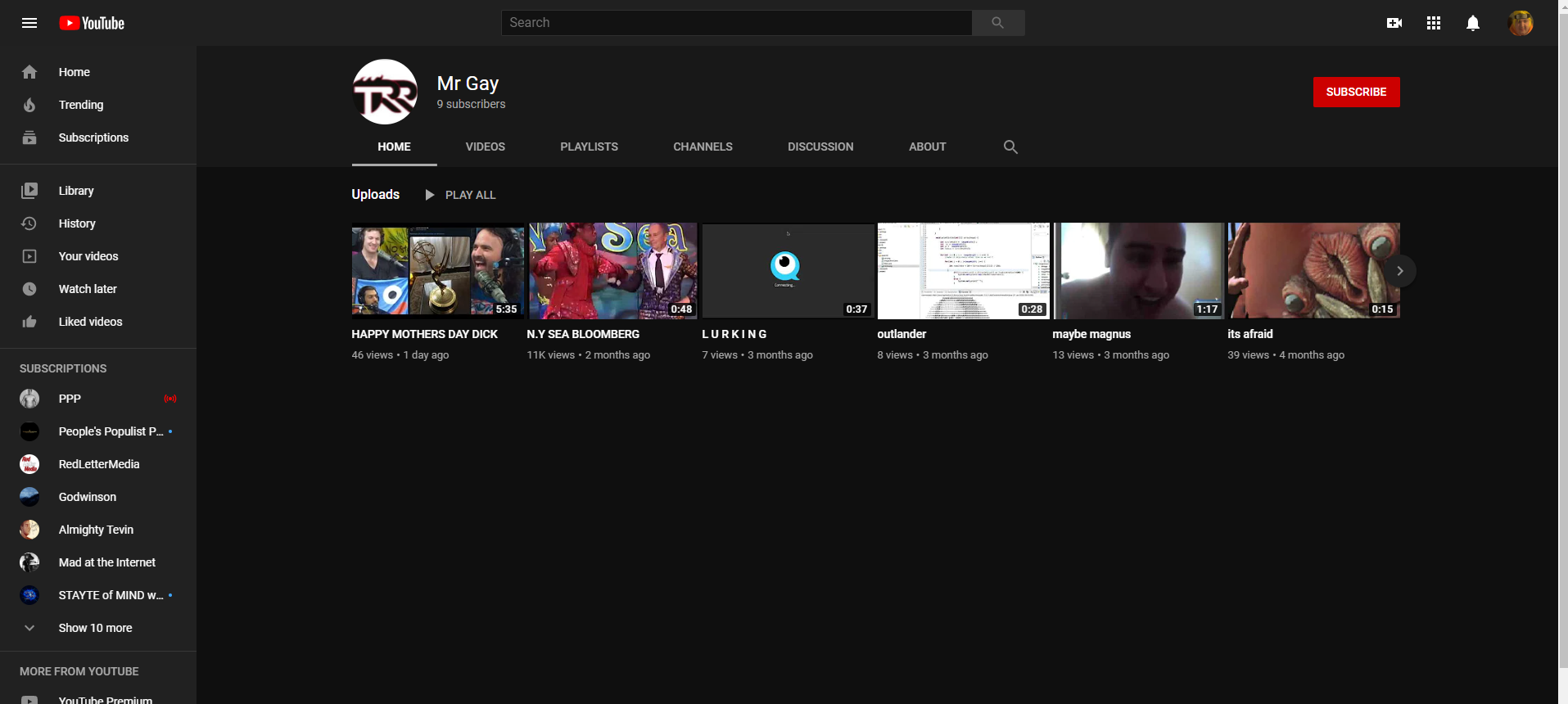Image resolution: width=1568 pixels, height=704 pixels.
Task: Open the account avatar menu
Action: coord(1521,23)
